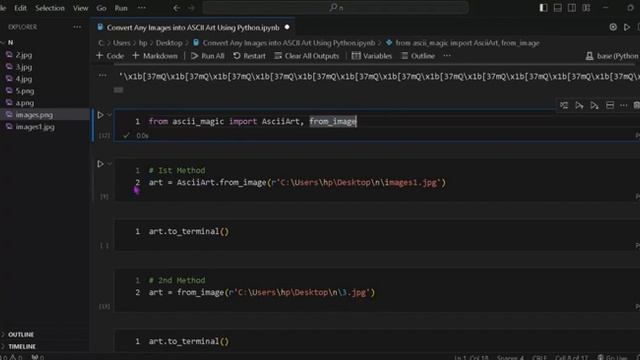Toggle primary side bar layout icon
640x360 pixels.
coord(543,8)
